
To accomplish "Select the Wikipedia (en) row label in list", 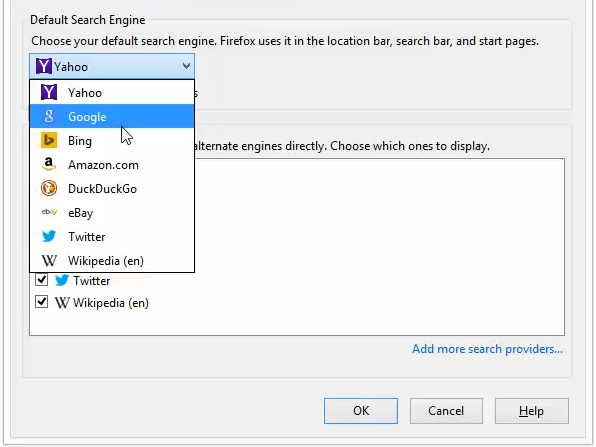I will point(111,303).
